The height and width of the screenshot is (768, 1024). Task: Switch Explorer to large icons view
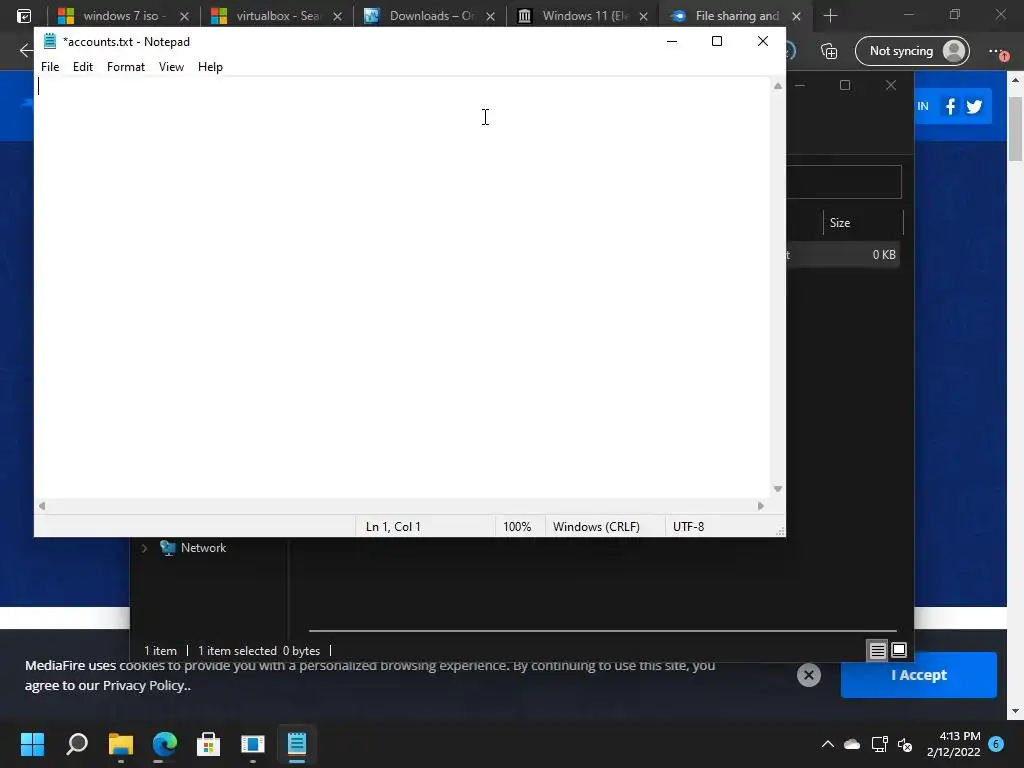click(899, 650)
